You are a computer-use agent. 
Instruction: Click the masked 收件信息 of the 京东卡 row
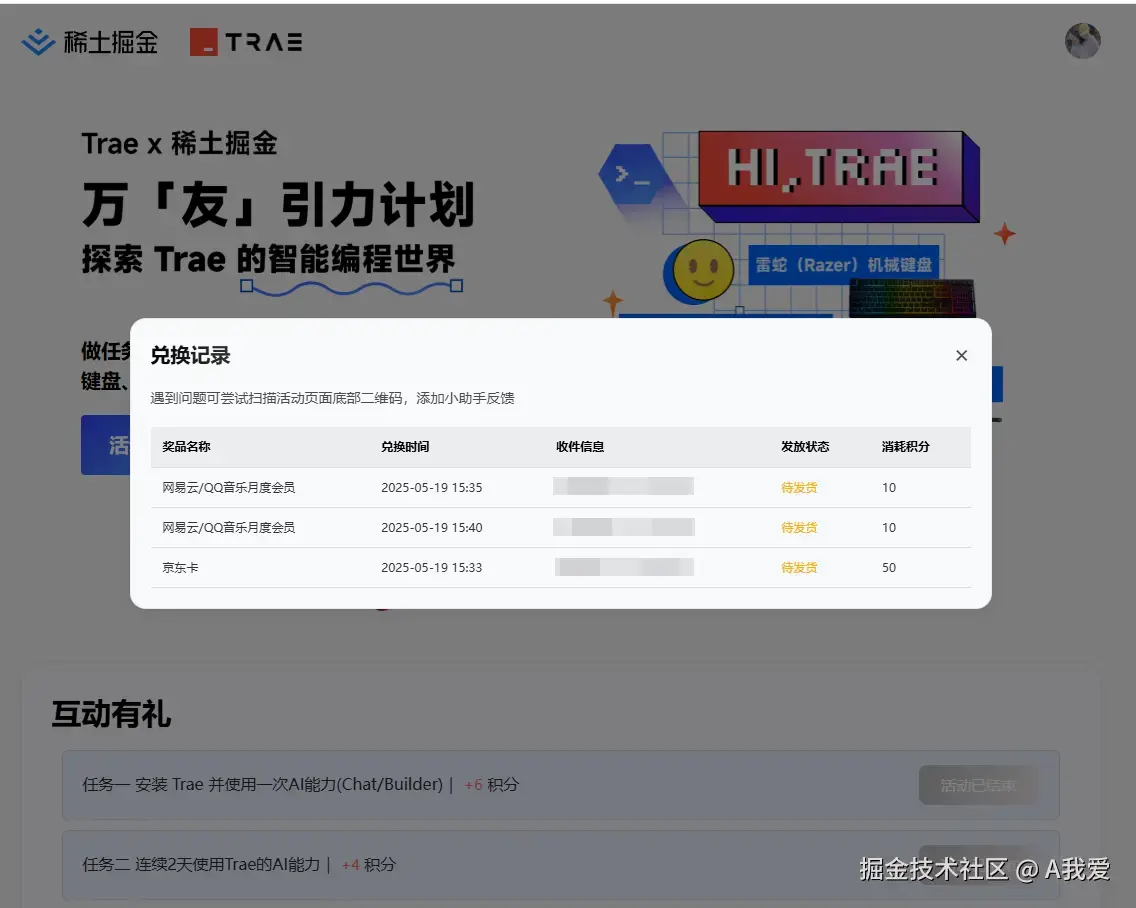coord(625,567)
